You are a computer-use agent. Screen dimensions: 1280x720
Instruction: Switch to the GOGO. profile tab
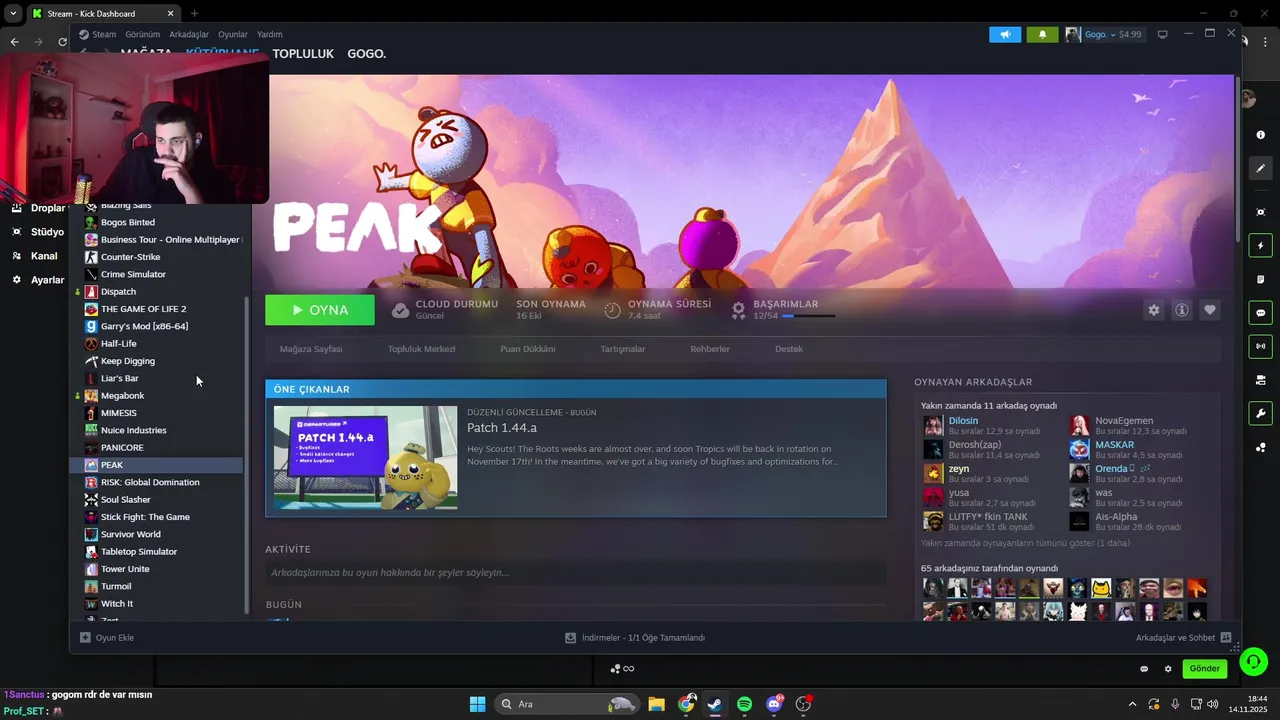366,54
